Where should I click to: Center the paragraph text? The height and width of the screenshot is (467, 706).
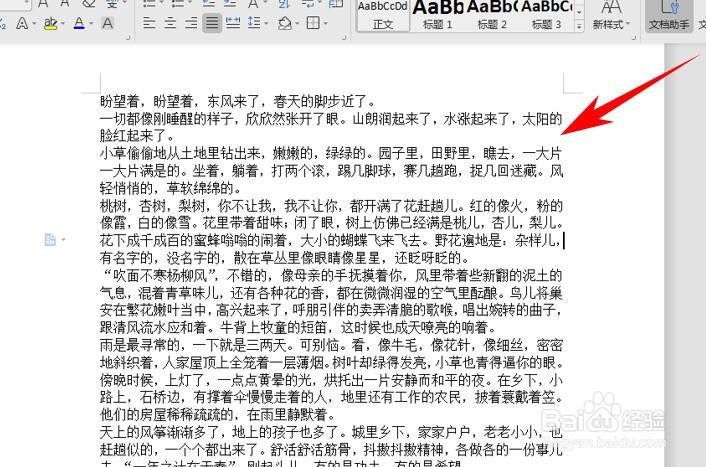click(x=170, y=23)
